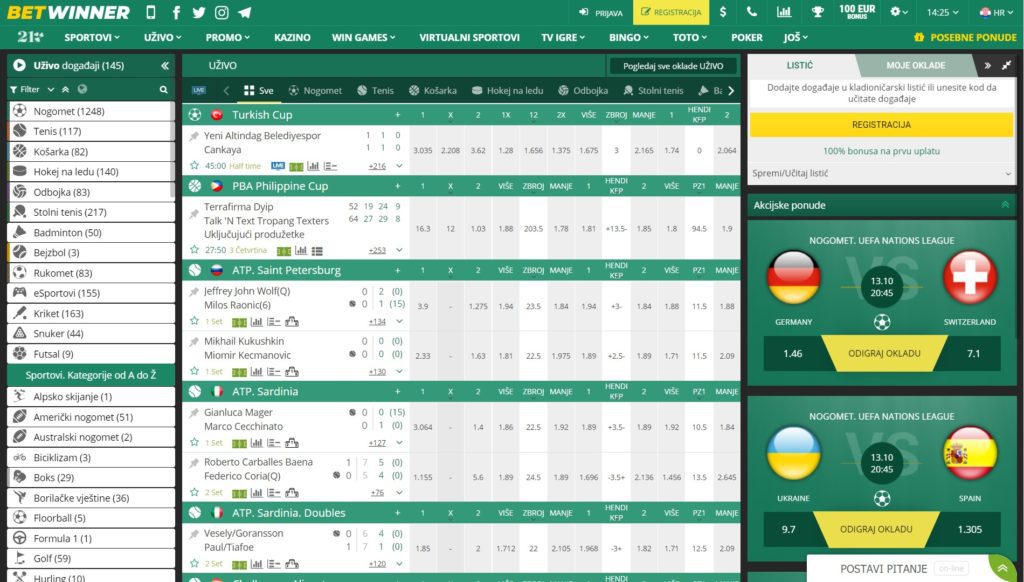
Task: Open the 14:25 time zone dropdown
Action: (x=942, y=12)
